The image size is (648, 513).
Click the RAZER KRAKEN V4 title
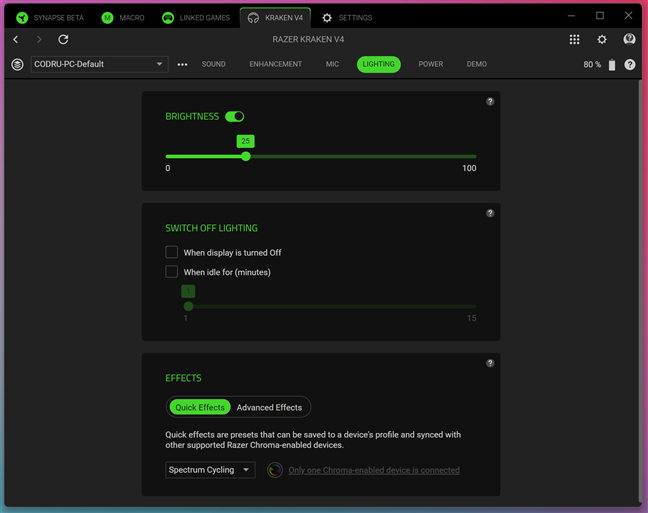tap(308, 39)
